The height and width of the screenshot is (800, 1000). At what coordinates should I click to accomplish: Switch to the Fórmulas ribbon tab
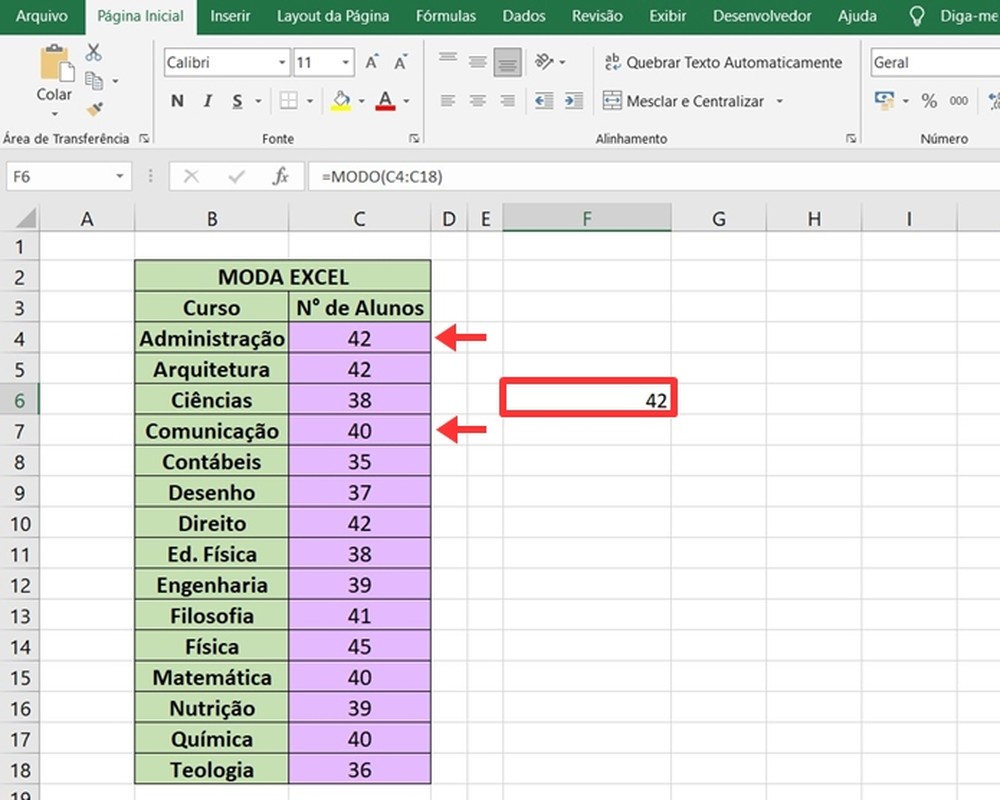click(x=445, y=16)
